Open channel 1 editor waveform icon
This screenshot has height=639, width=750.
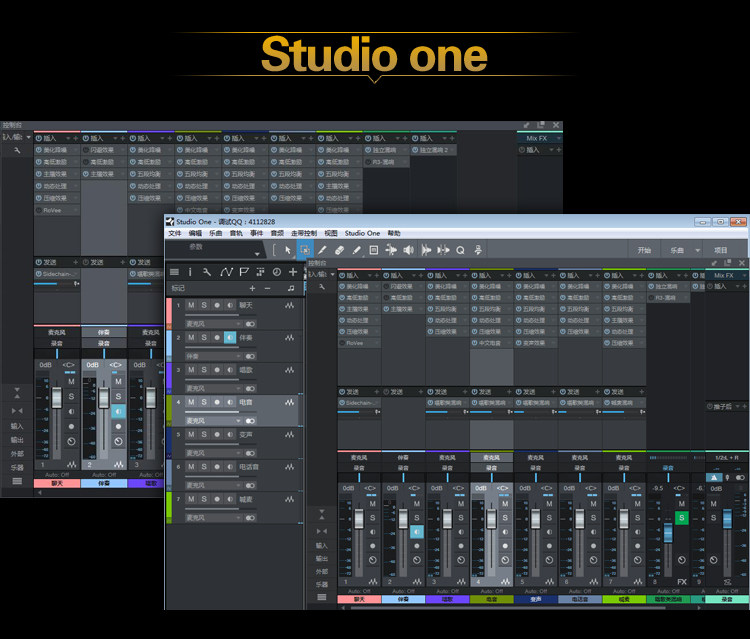tap(373, 582)
